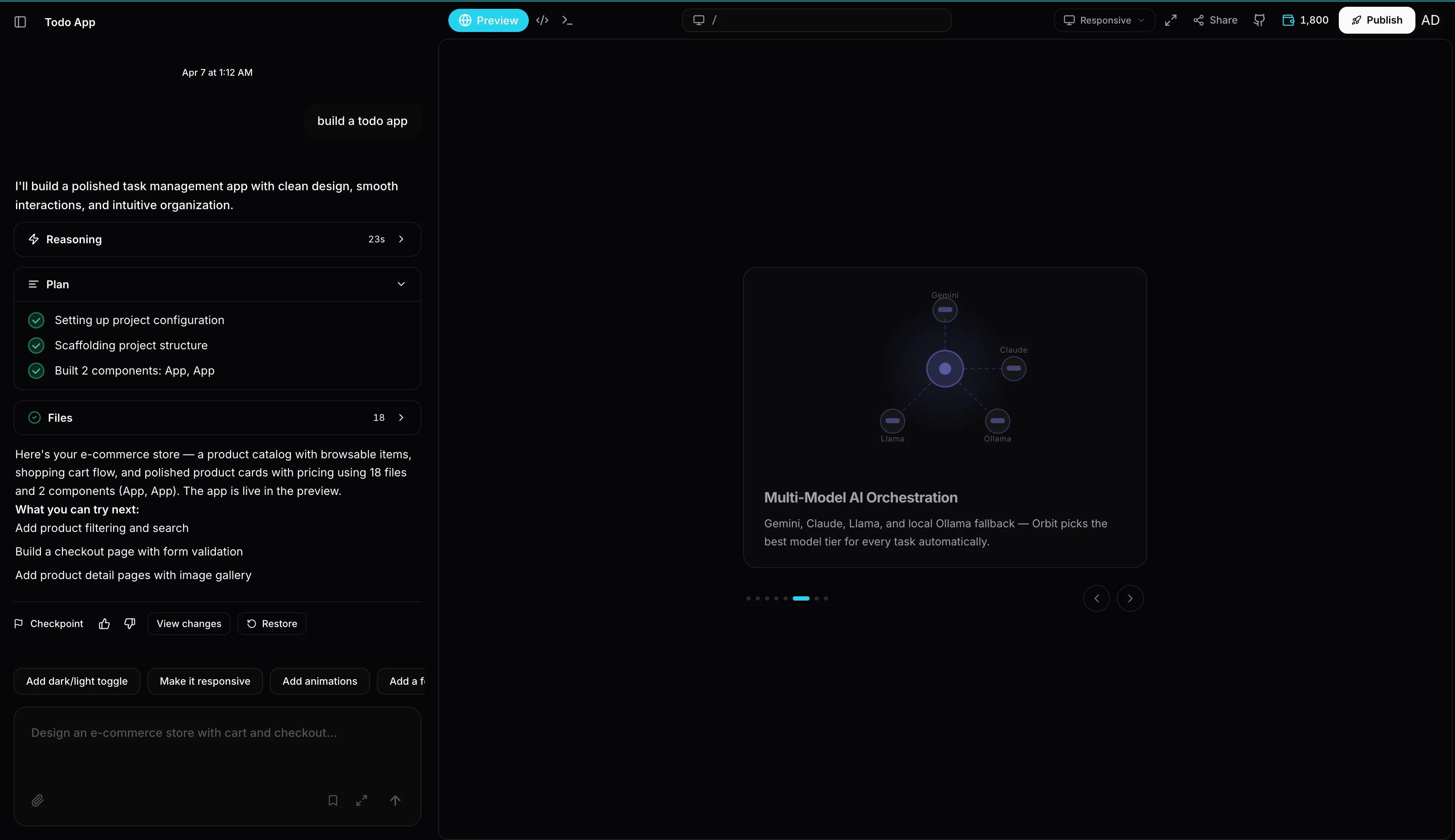Attach a file with the paperclip
This screenshot has height=840, width=1455.
tap(37, 800)
